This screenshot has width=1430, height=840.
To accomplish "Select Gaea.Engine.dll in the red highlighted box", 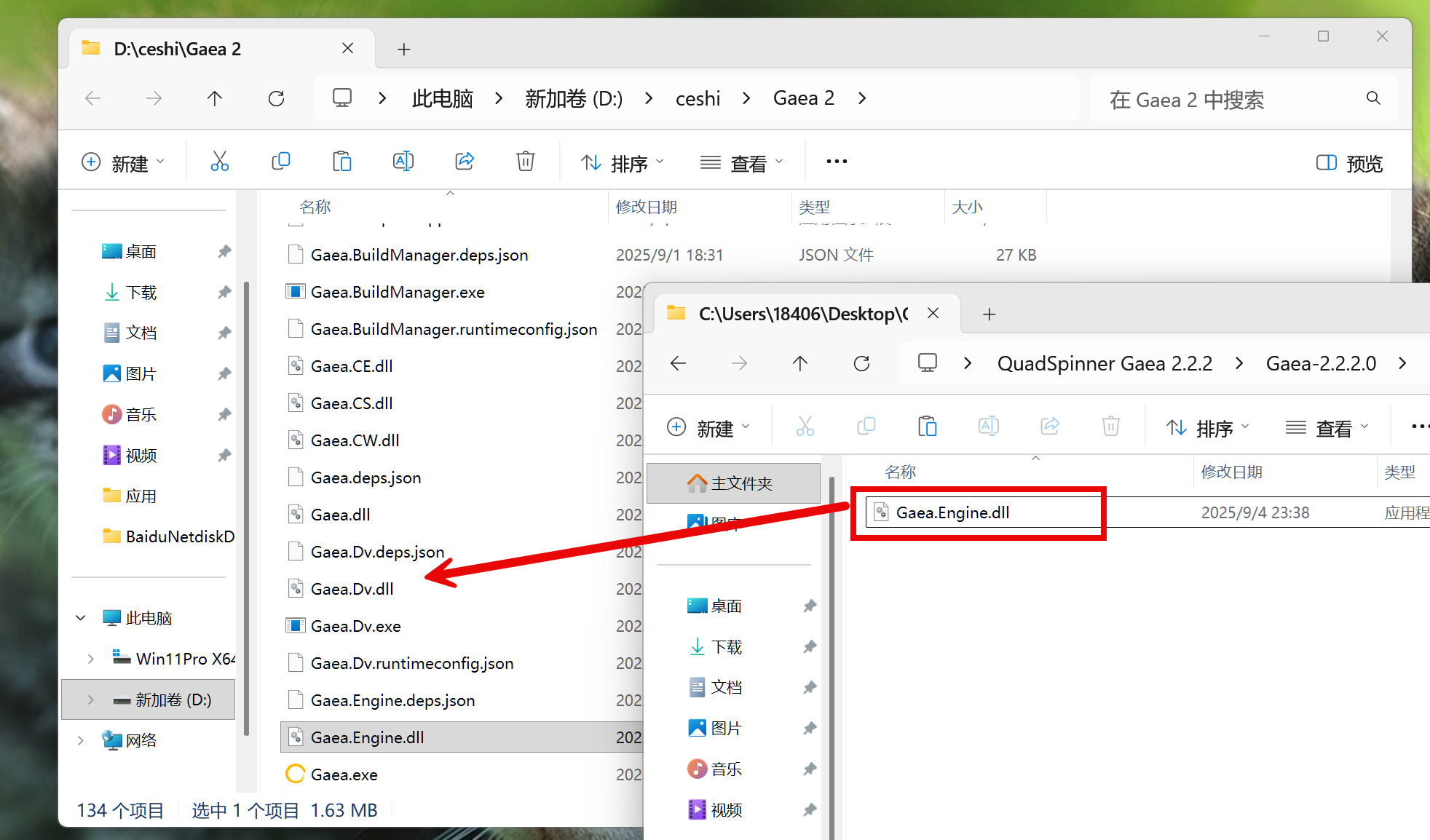I will [x=952, y=512].
